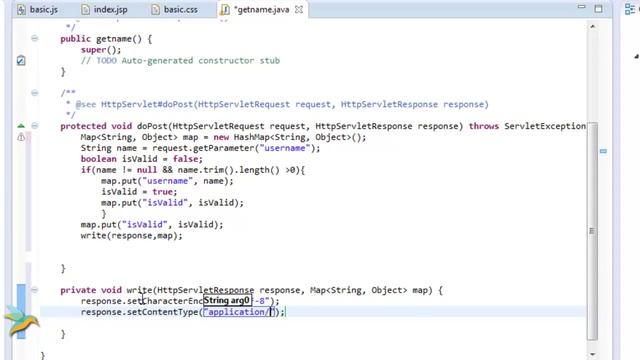Image resolution: width=640 pixels, height=360 pixels.
Task: Click the 'String arg0' parameter hint
Action: coord(227,301)
